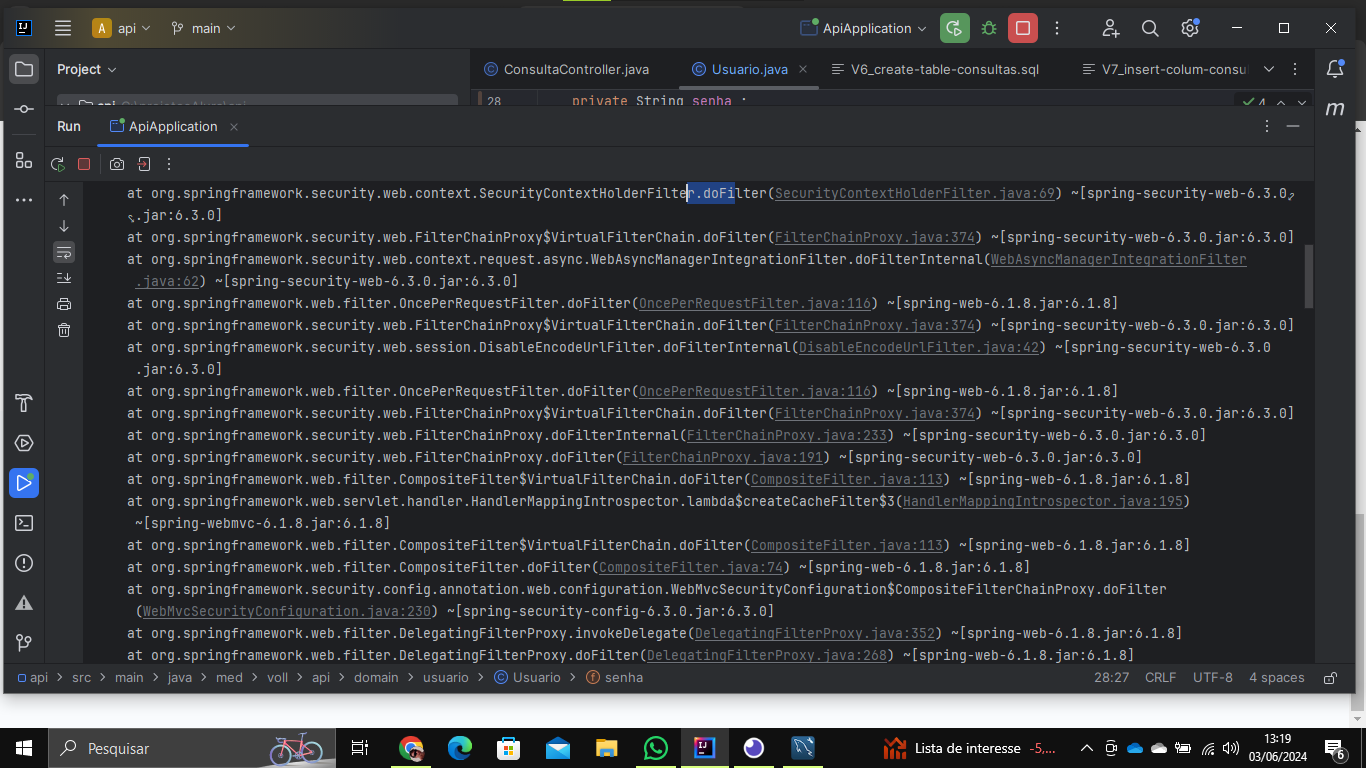
Task: Stop ApiApplication using top red square
Action: 1022,28
